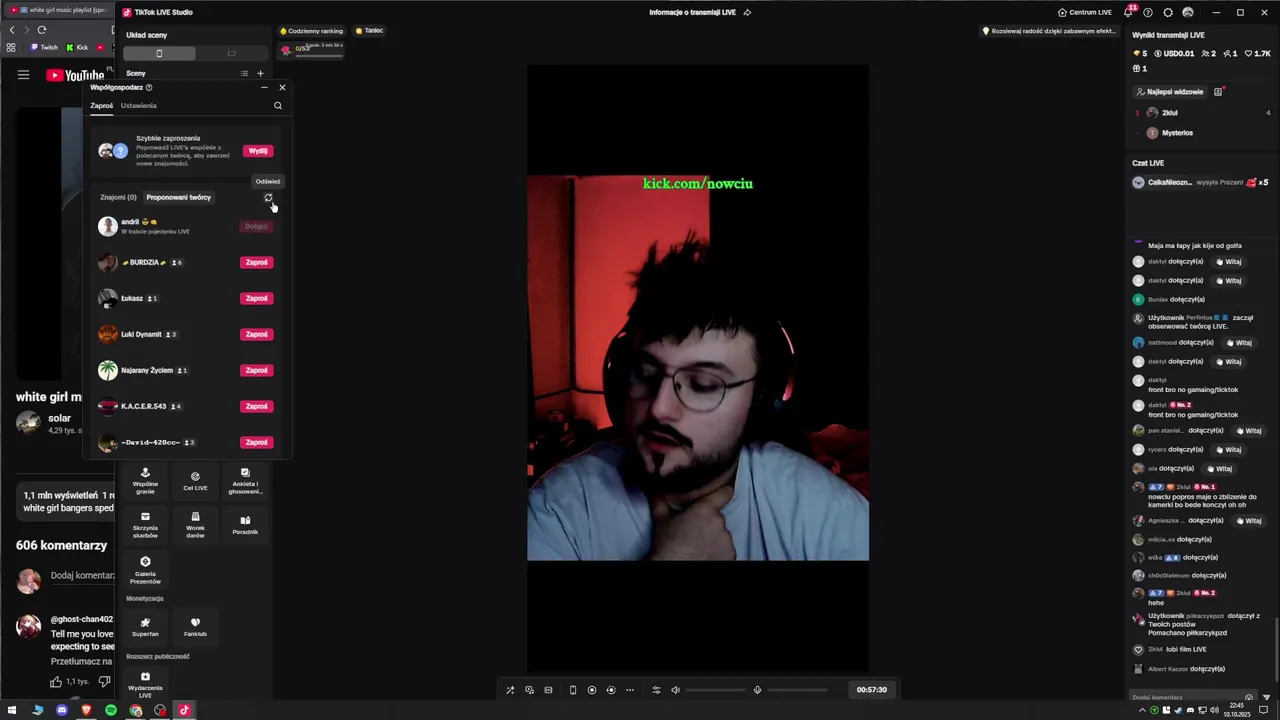
Task: Mute the speaker output
Action: pyautogui.click(x=675, y=690)
